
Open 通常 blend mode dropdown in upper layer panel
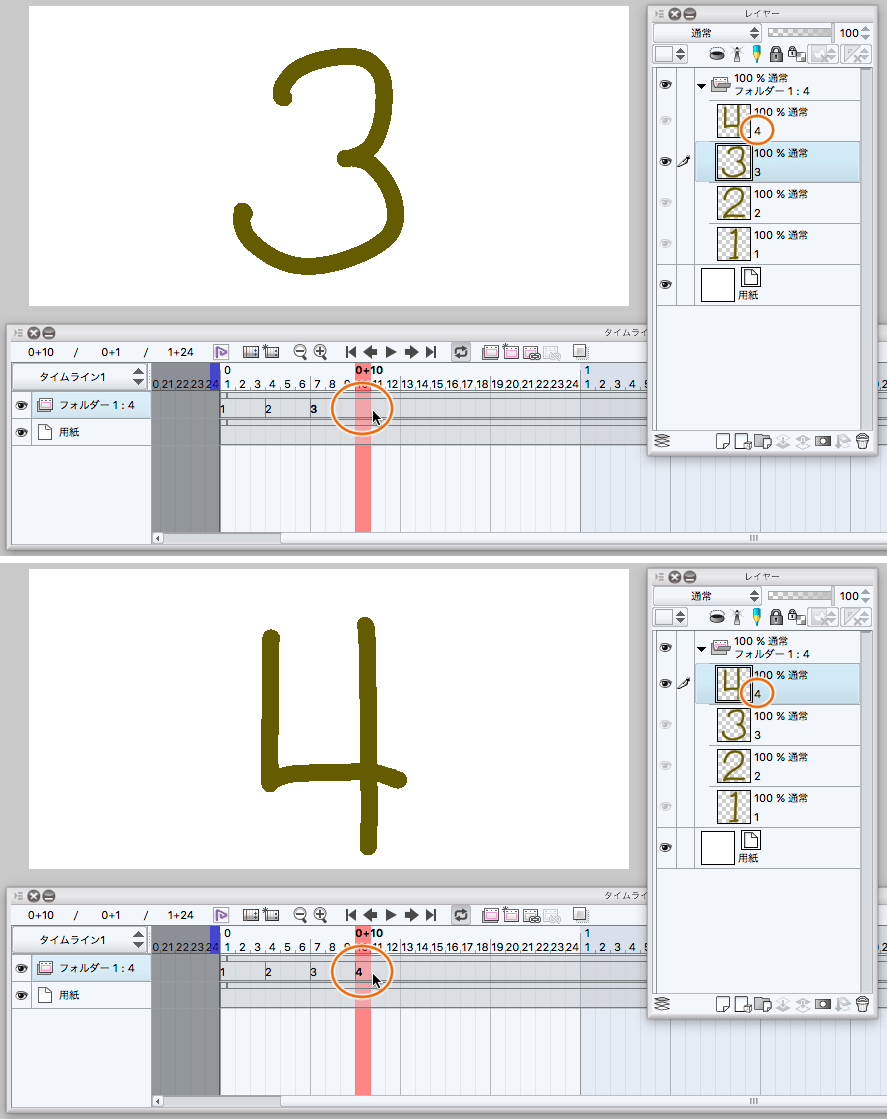coord(708,34)
